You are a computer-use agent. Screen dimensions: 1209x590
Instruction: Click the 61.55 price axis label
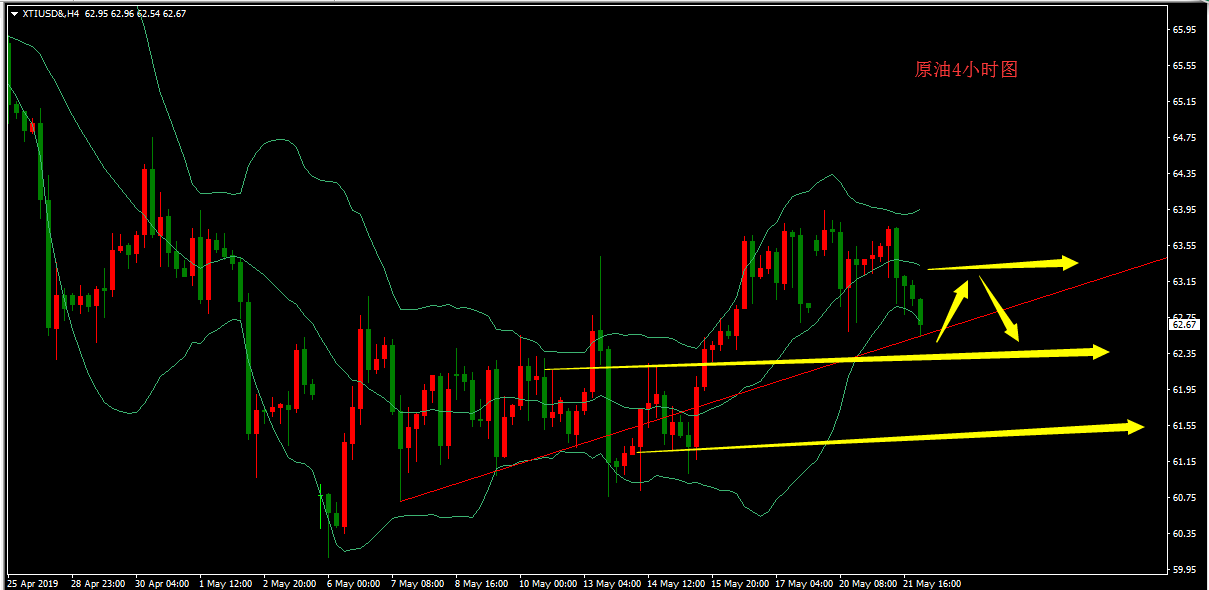pos(1184,426)
